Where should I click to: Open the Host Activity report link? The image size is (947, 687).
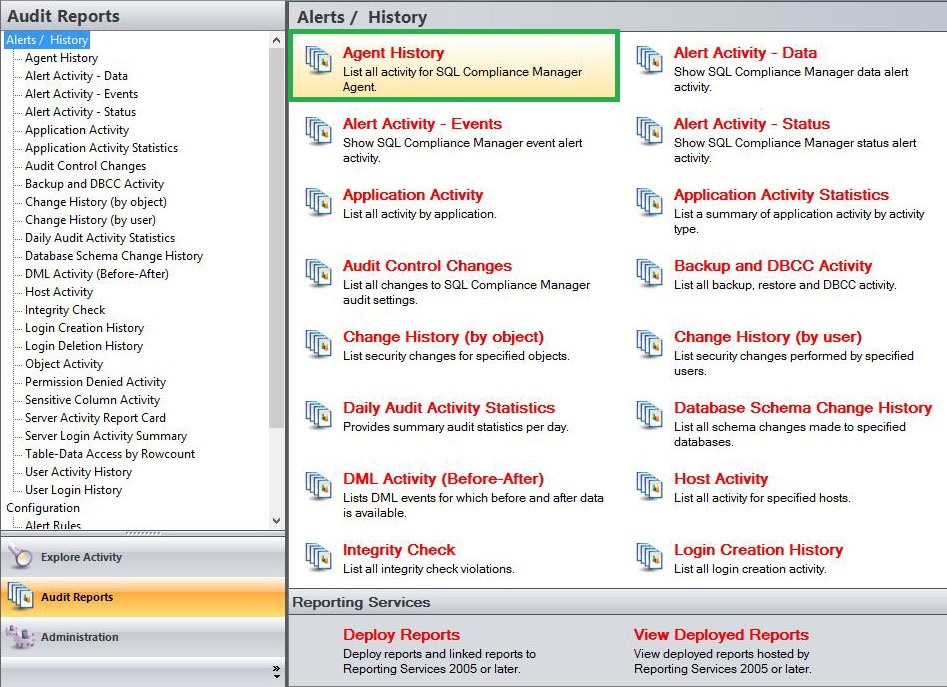coord(721,479)
